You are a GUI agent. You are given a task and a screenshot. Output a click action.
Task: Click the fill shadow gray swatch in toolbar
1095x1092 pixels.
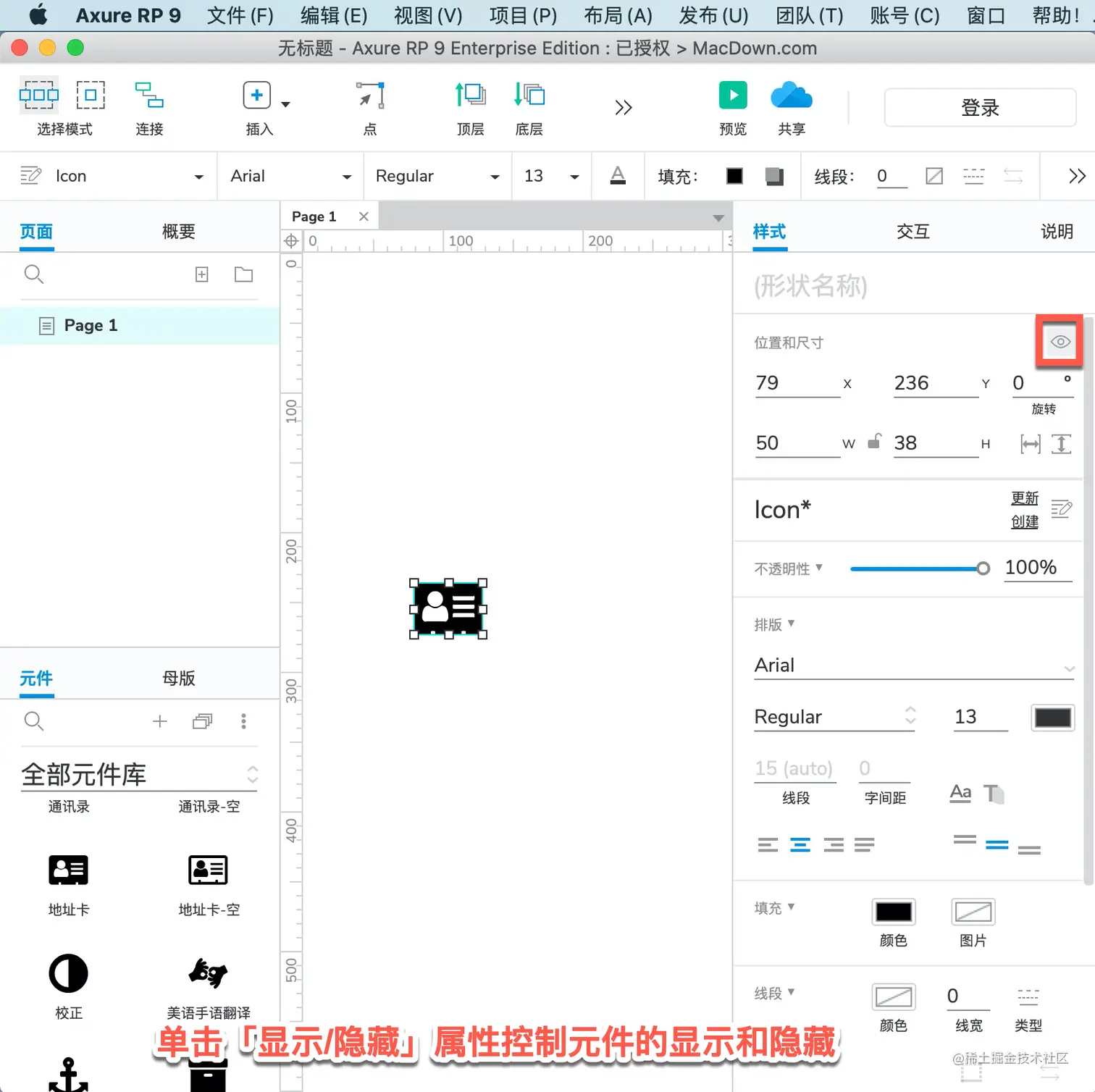point(774,176)
